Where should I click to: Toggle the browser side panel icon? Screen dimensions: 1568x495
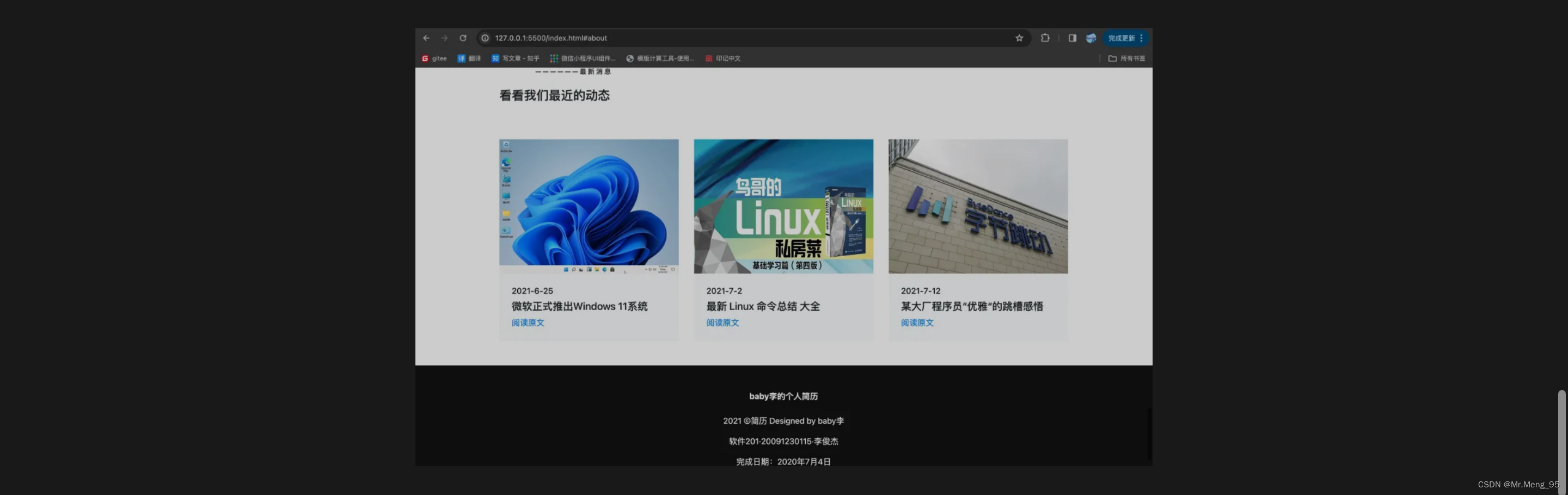pyautogui.click(x=1072, y=38)
